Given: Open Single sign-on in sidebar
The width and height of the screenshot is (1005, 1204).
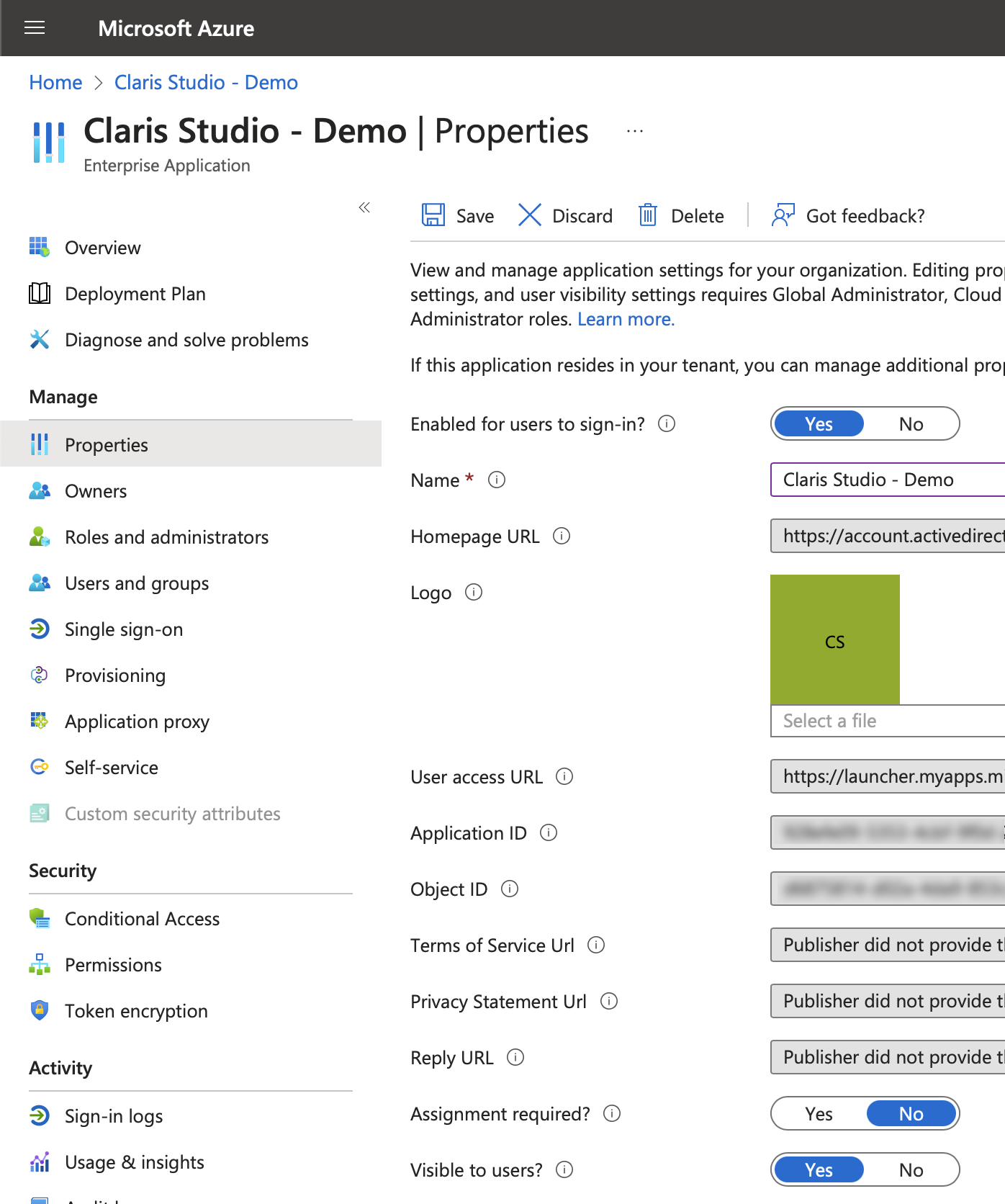Looking at the screenshot, I should pyautogui.click(x=123, y=629).
